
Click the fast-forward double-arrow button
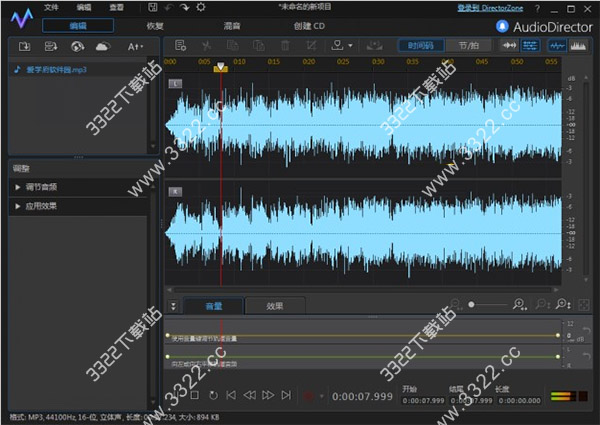268,395
